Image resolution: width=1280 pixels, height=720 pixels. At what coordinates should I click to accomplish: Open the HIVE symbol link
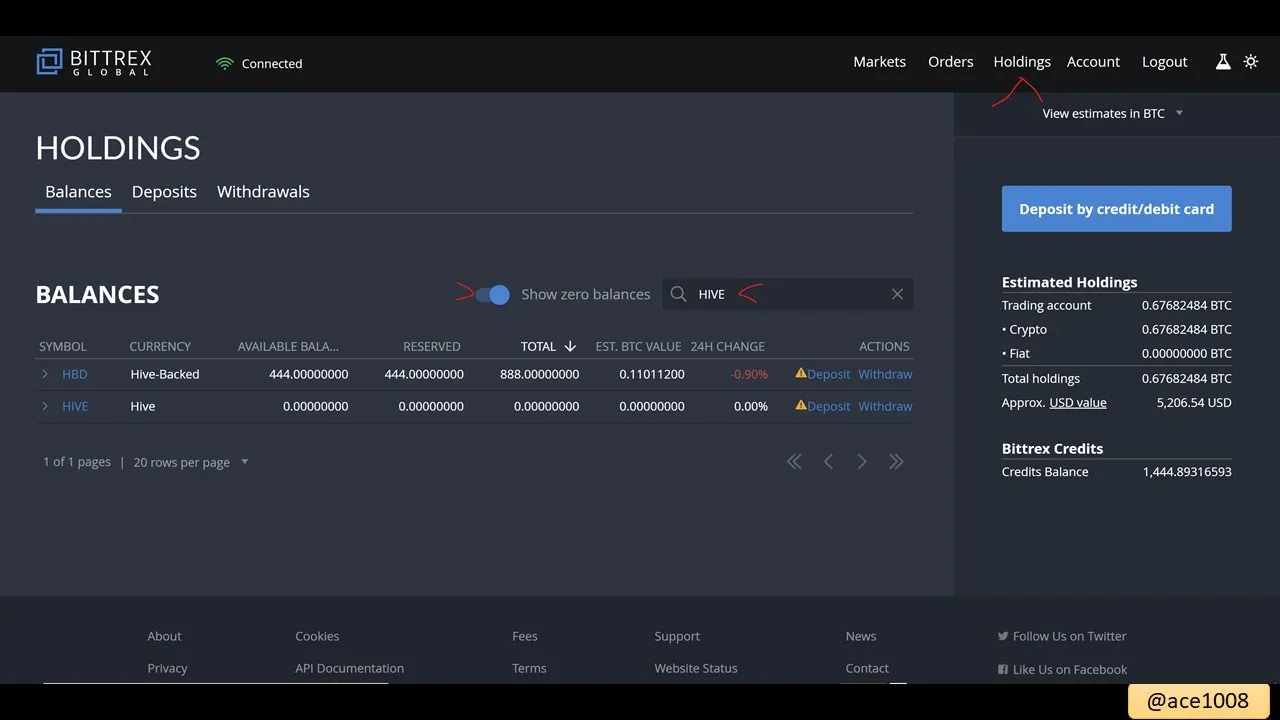tap(75, 406)
